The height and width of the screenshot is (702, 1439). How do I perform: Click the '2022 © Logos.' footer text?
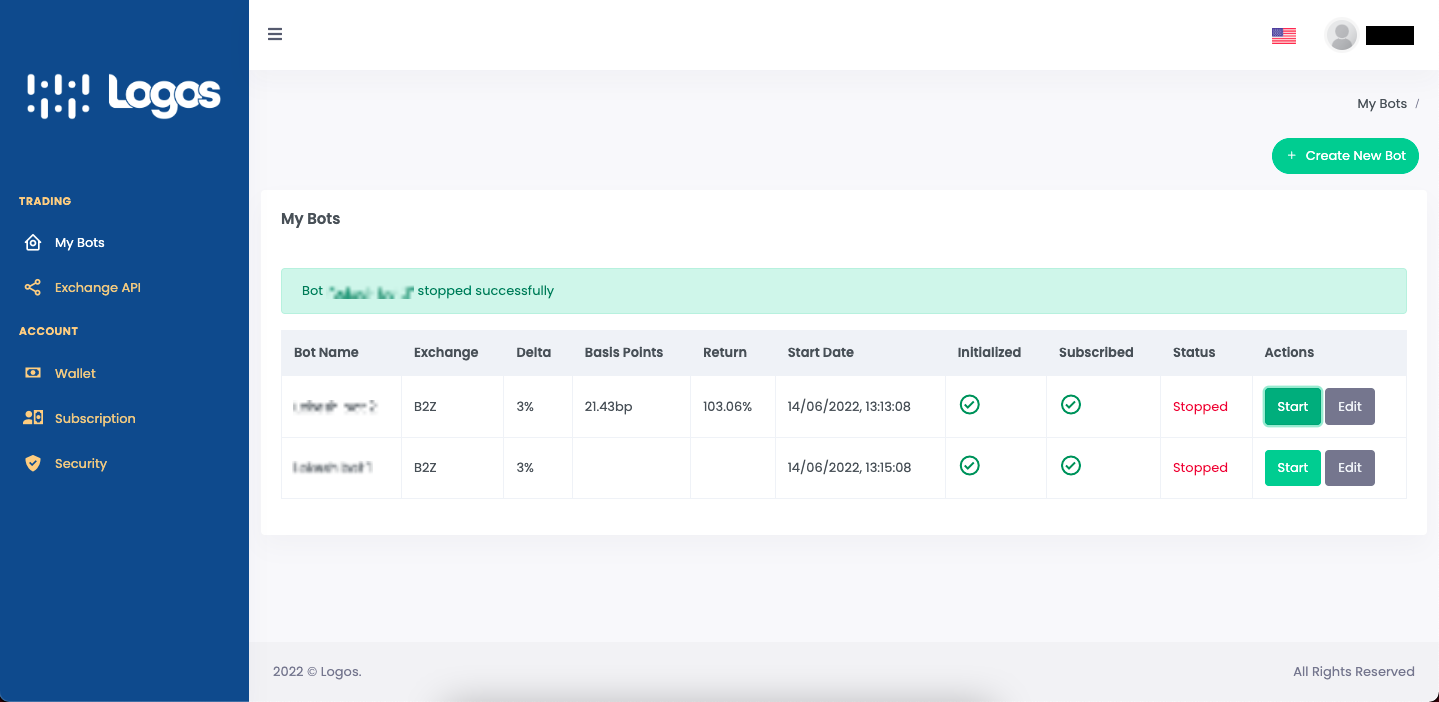(317, 672)
